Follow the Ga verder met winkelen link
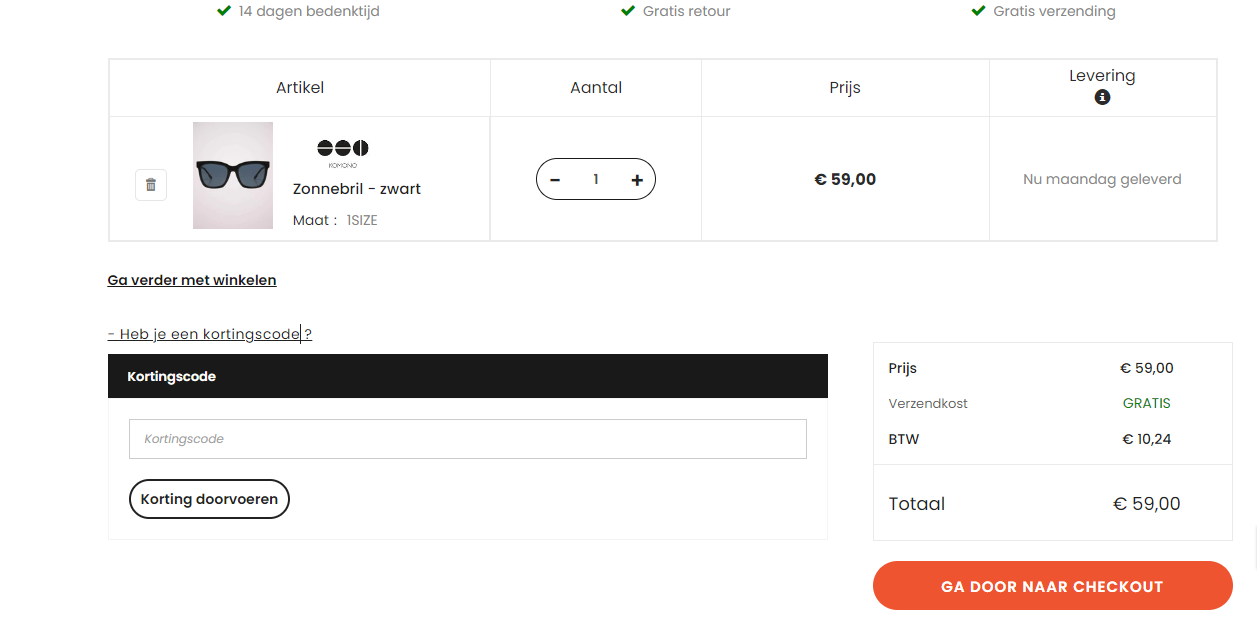1257x618 pixels. click(x=192, y=280)
